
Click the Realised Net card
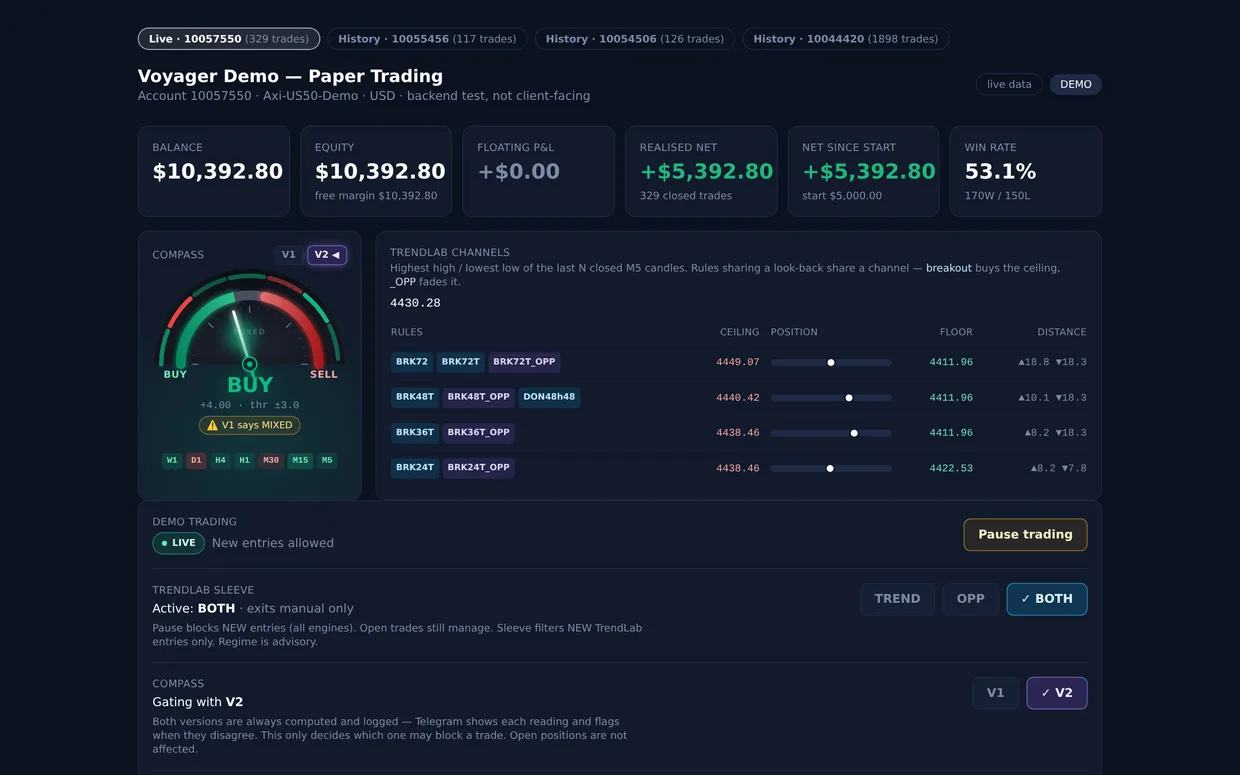[x=701, y=171]
